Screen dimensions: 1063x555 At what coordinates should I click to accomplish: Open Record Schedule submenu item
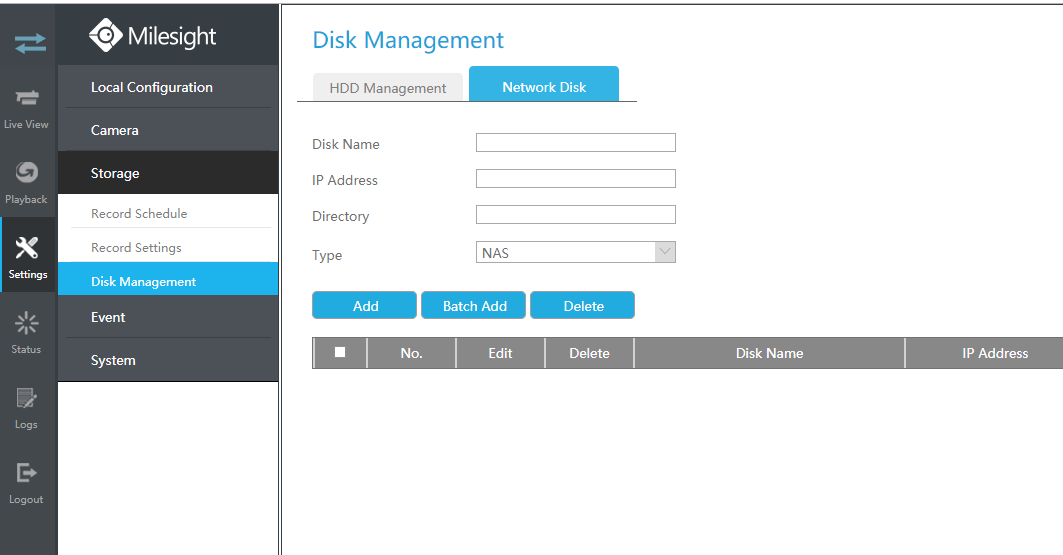tap(139, 213)
